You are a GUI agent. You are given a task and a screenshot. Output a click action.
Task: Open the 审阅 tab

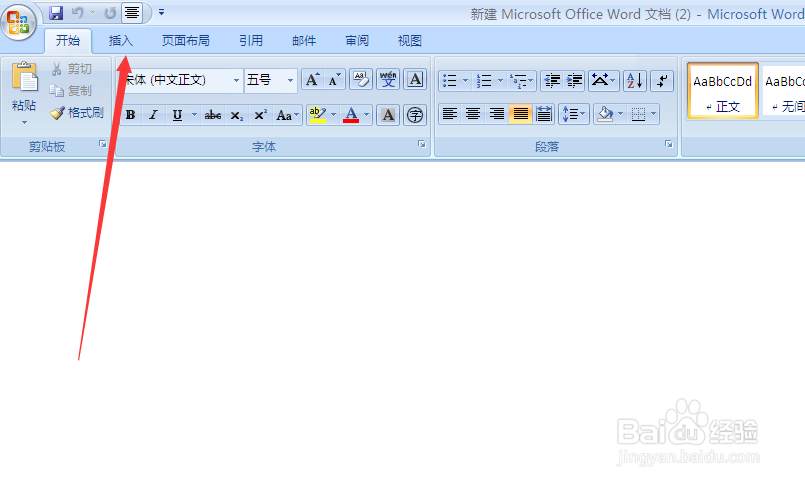(357, 41)
